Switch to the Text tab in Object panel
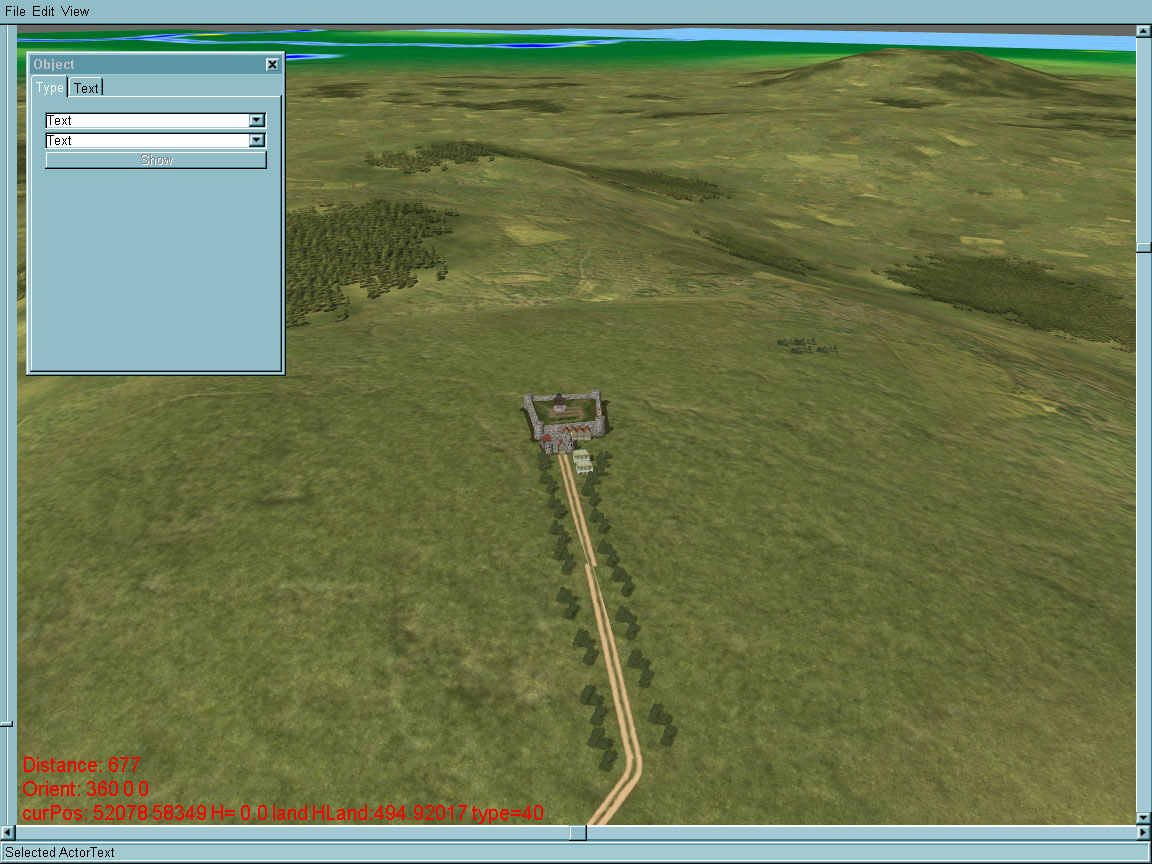 (87, 88)
